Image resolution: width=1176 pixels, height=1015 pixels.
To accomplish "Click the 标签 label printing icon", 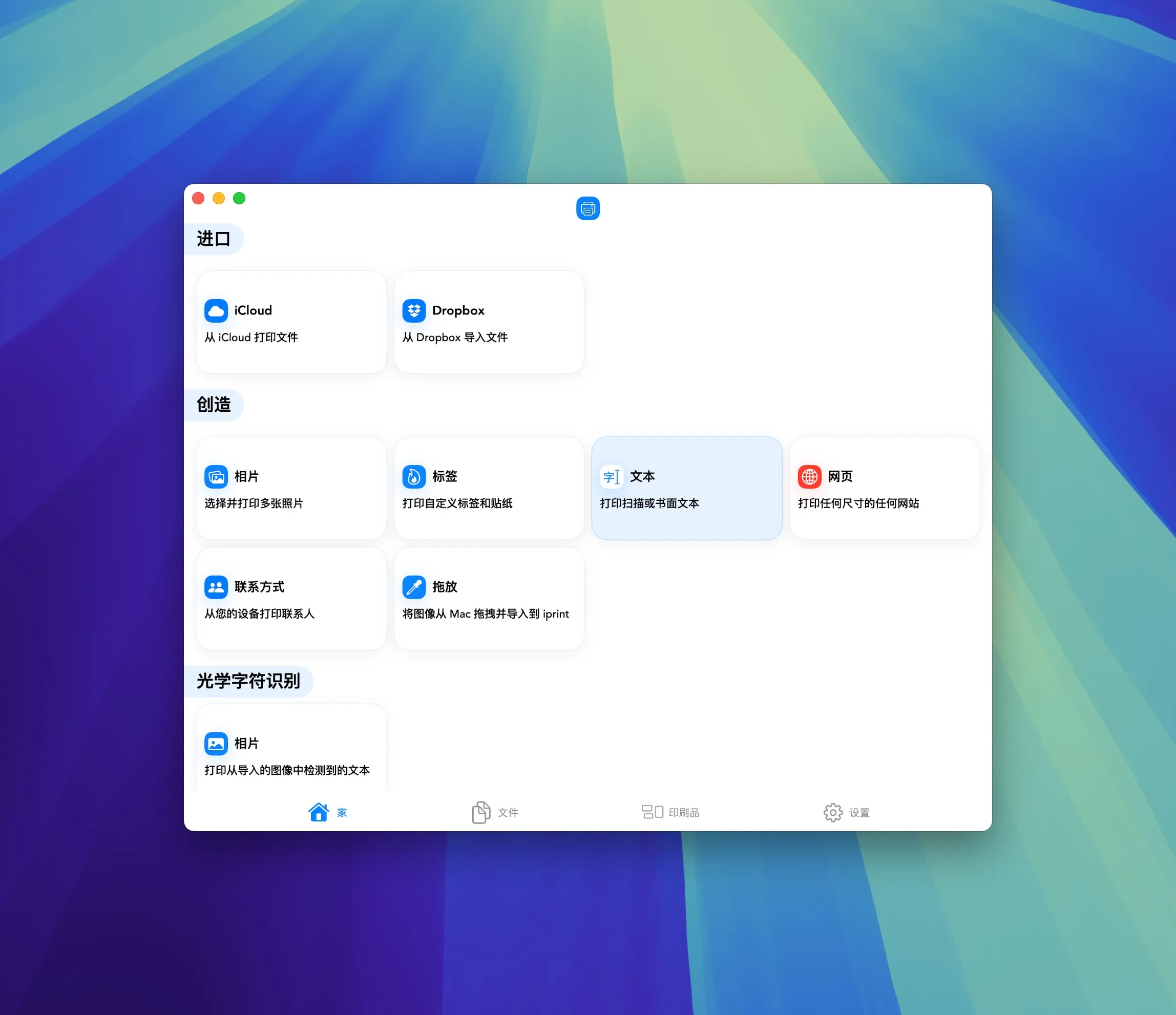I will [414, 477].
